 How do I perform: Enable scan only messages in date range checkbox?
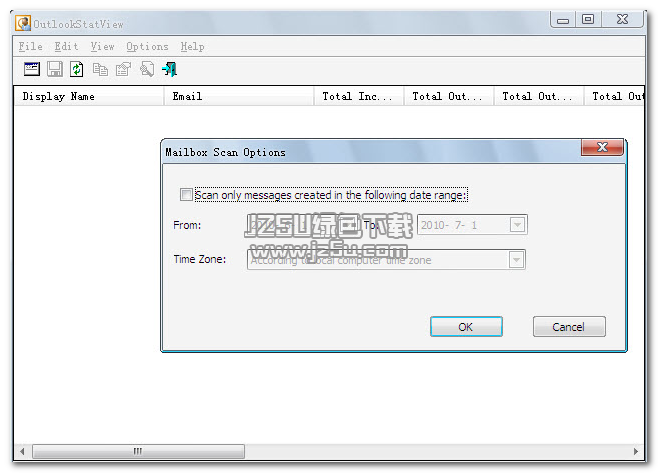(x=186, y=194)
